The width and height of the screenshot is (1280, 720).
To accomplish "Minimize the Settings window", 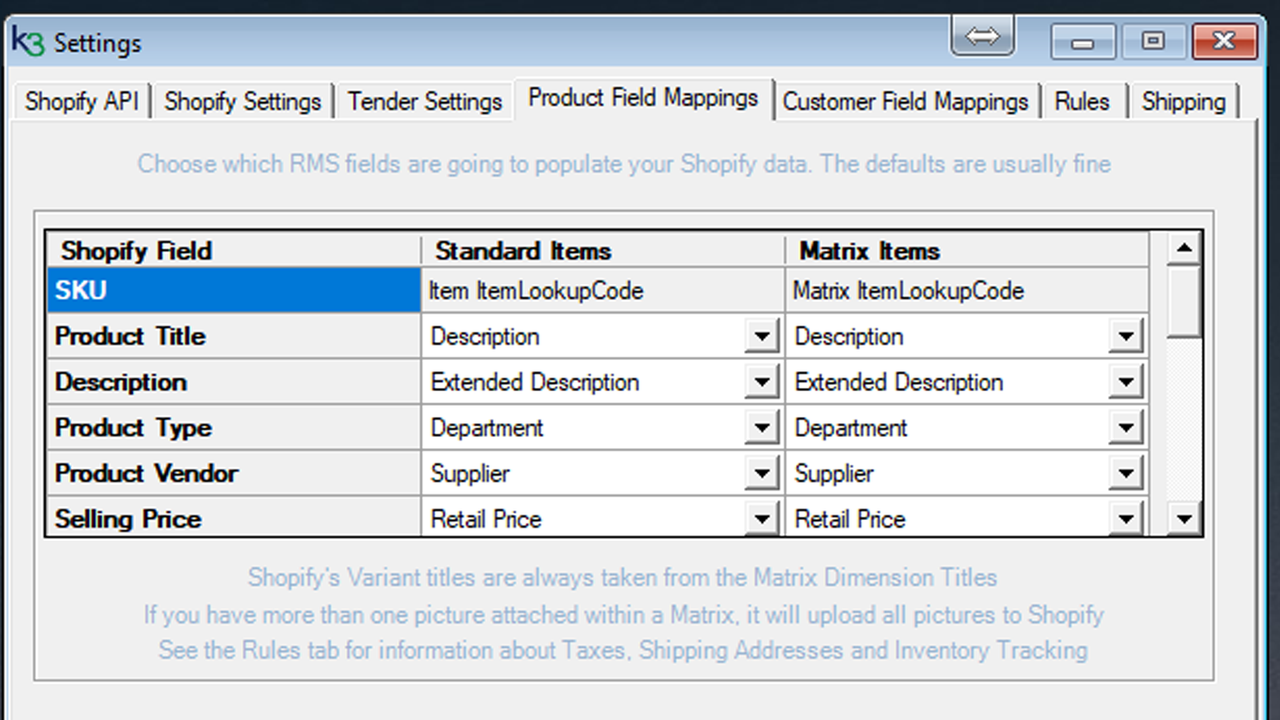I will [1082, 41].
